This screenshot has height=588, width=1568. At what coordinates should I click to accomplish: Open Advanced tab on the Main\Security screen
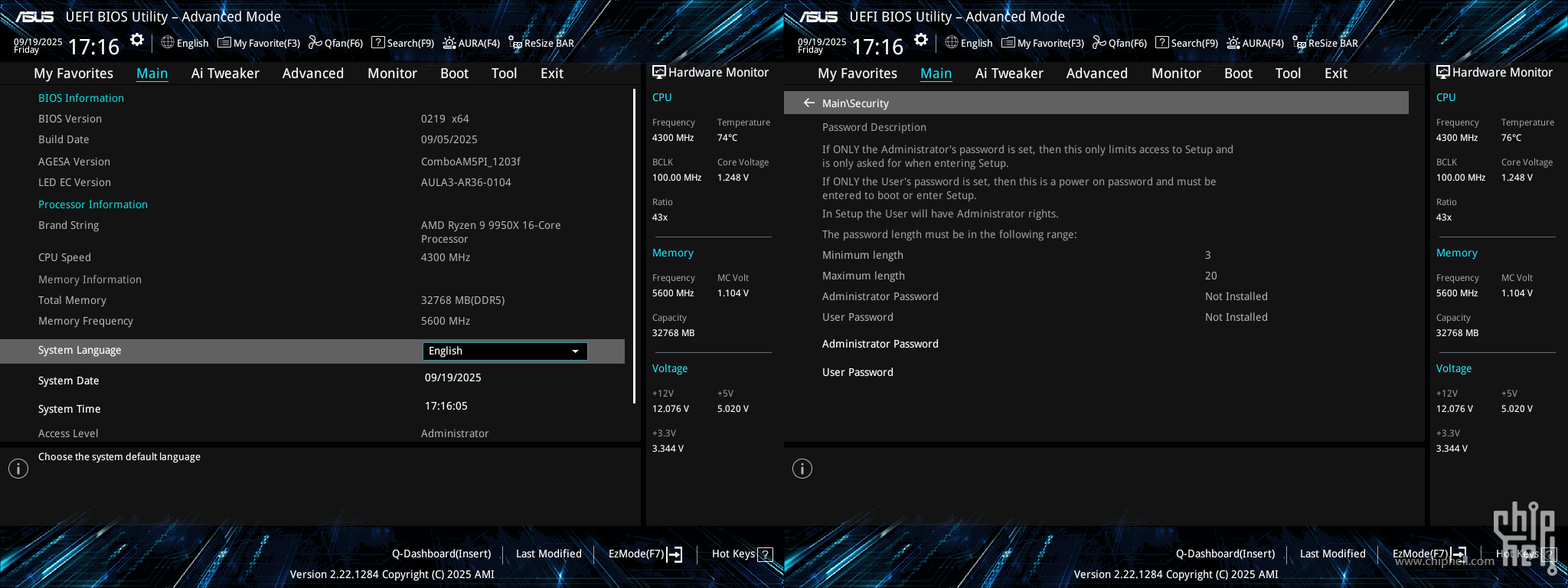(1097, 73)
